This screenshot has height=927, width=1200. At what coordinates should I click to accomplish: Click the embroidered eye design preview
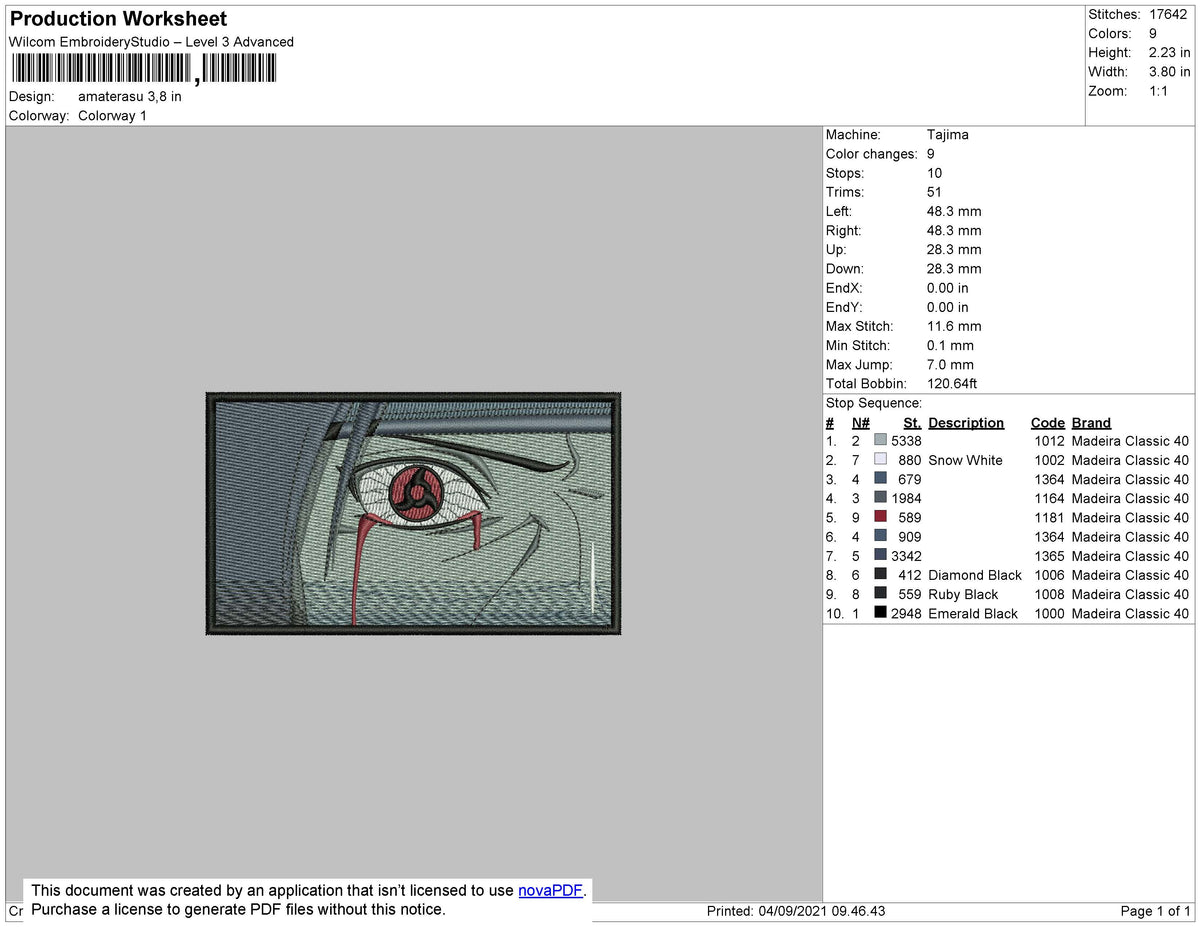pos(414,514)
